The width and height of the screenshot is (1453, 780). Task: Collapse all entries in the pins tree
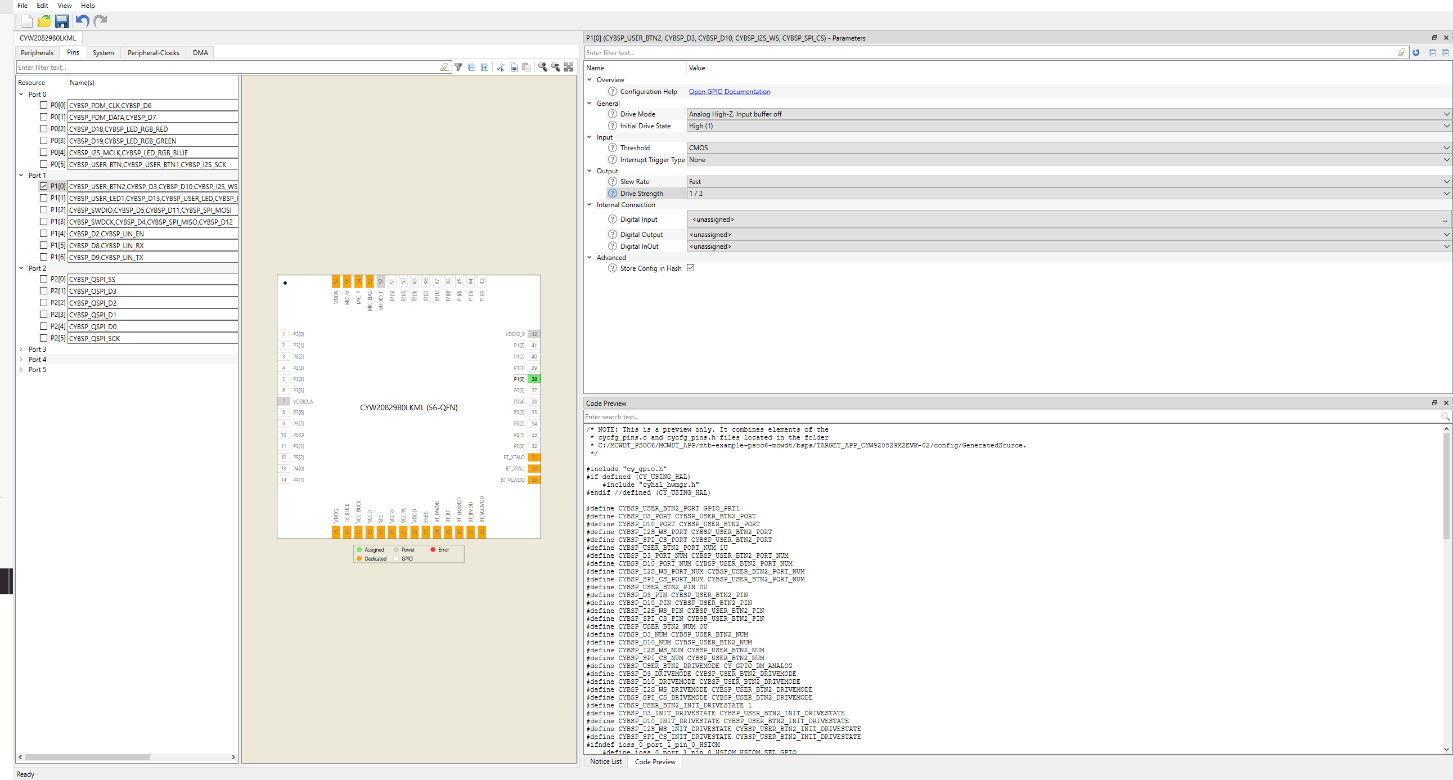pos(472,67)
